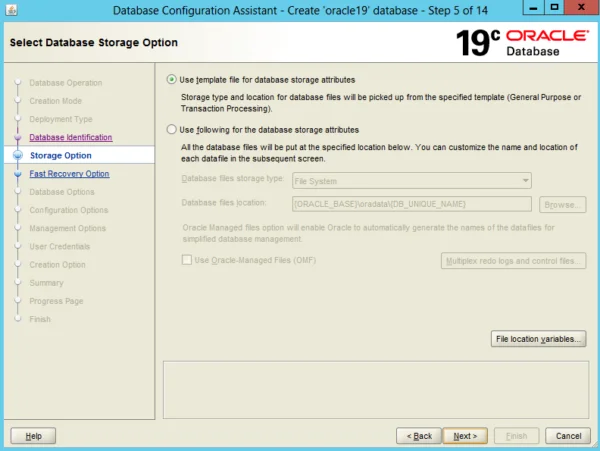The image size is (600, 451).
Task: Check the Use Oracle-Managed Files (OMF) box
Action: click(x=187, y=260)
